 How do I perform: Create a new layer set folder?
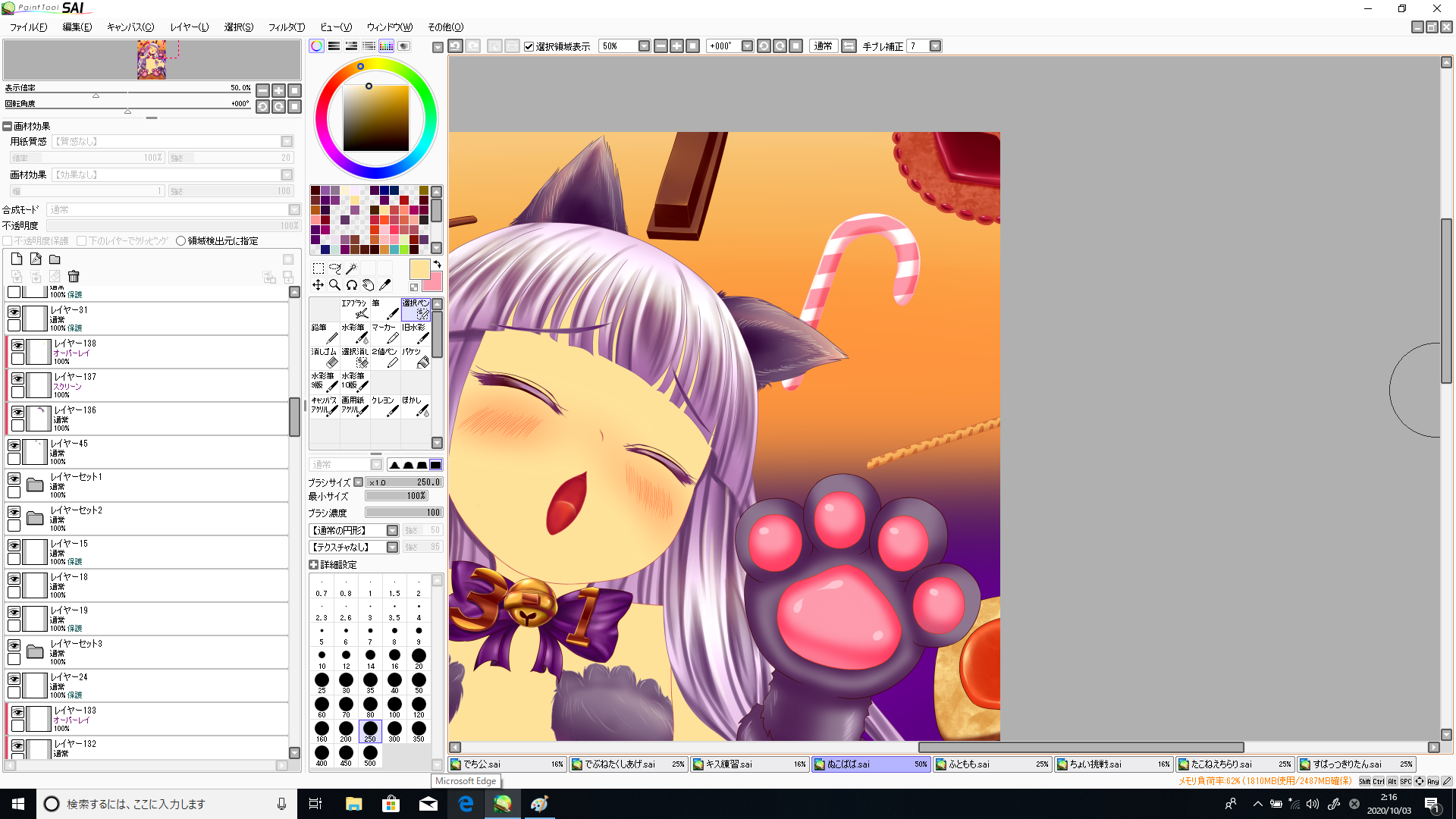[55, 259]
